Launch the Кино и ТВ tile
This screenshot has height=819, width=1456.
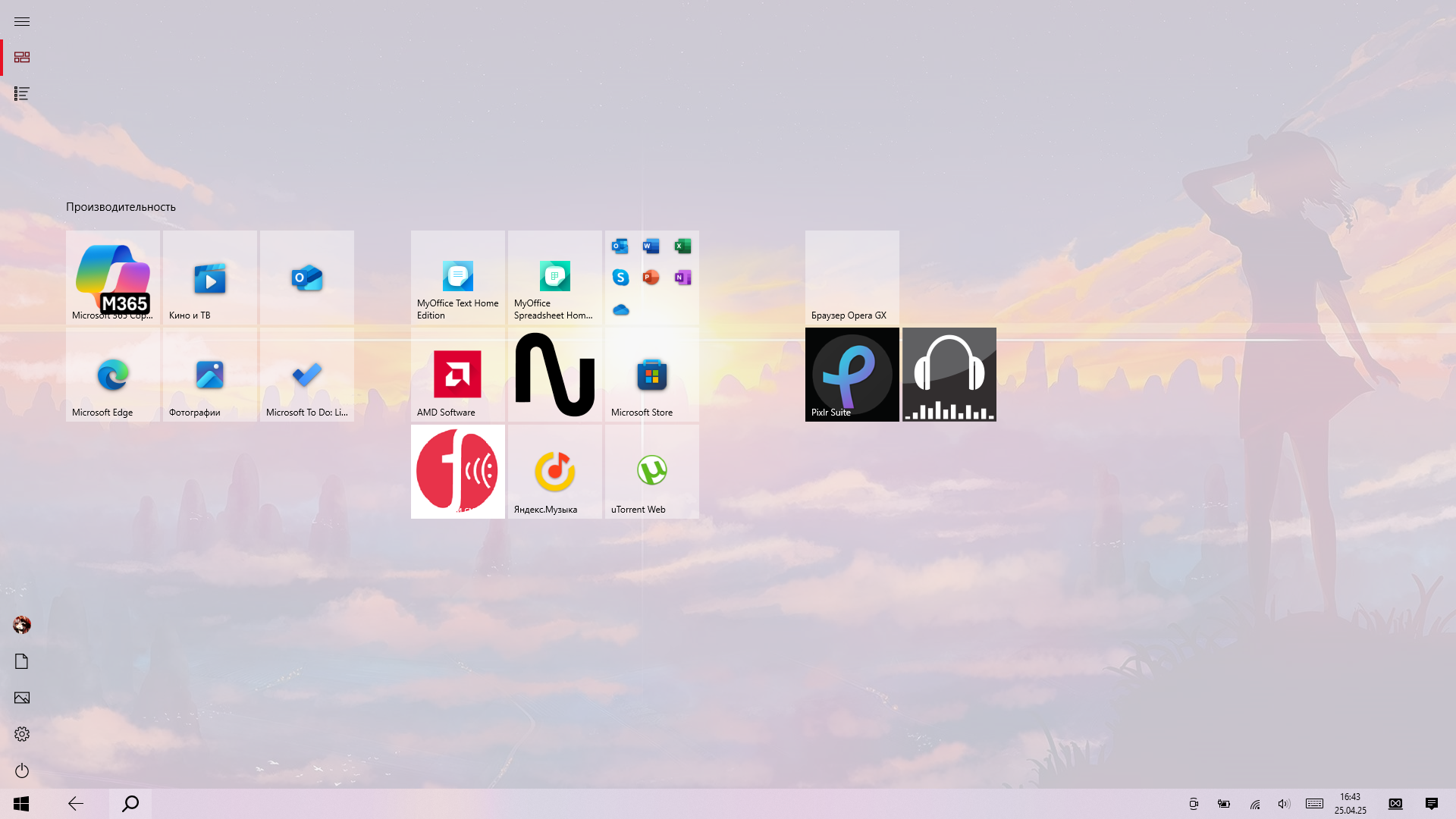tap(210, 278)
